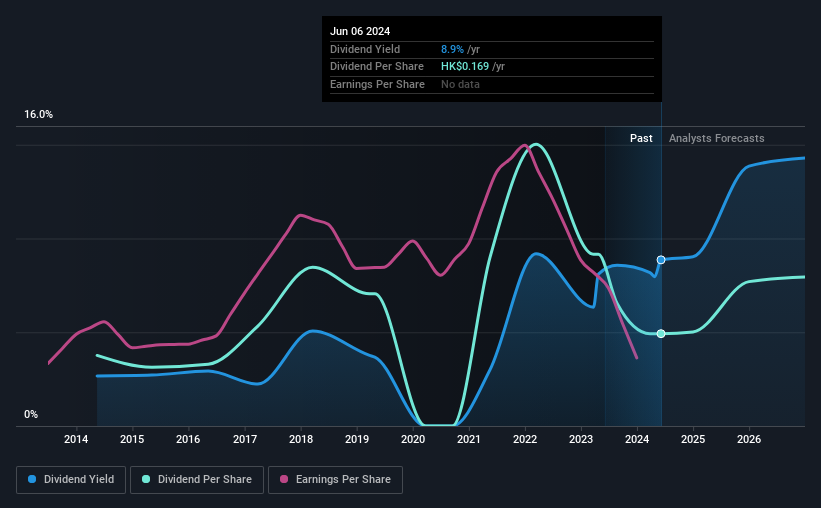
Task: Click the pink Earnings Per Share legend dot
Action: 284,479
